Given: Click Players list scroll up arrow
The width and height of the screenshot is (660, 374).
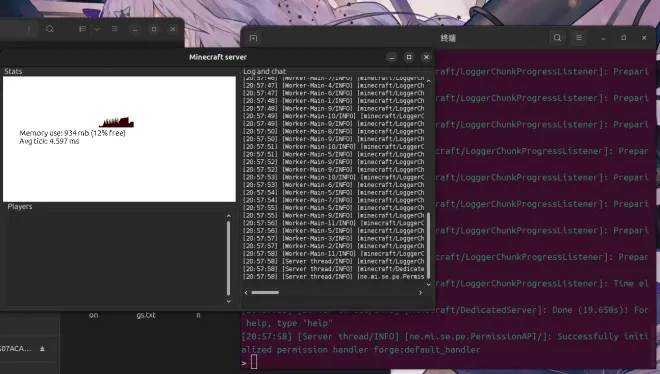Looking at the screenshot, I should point(229,216).
